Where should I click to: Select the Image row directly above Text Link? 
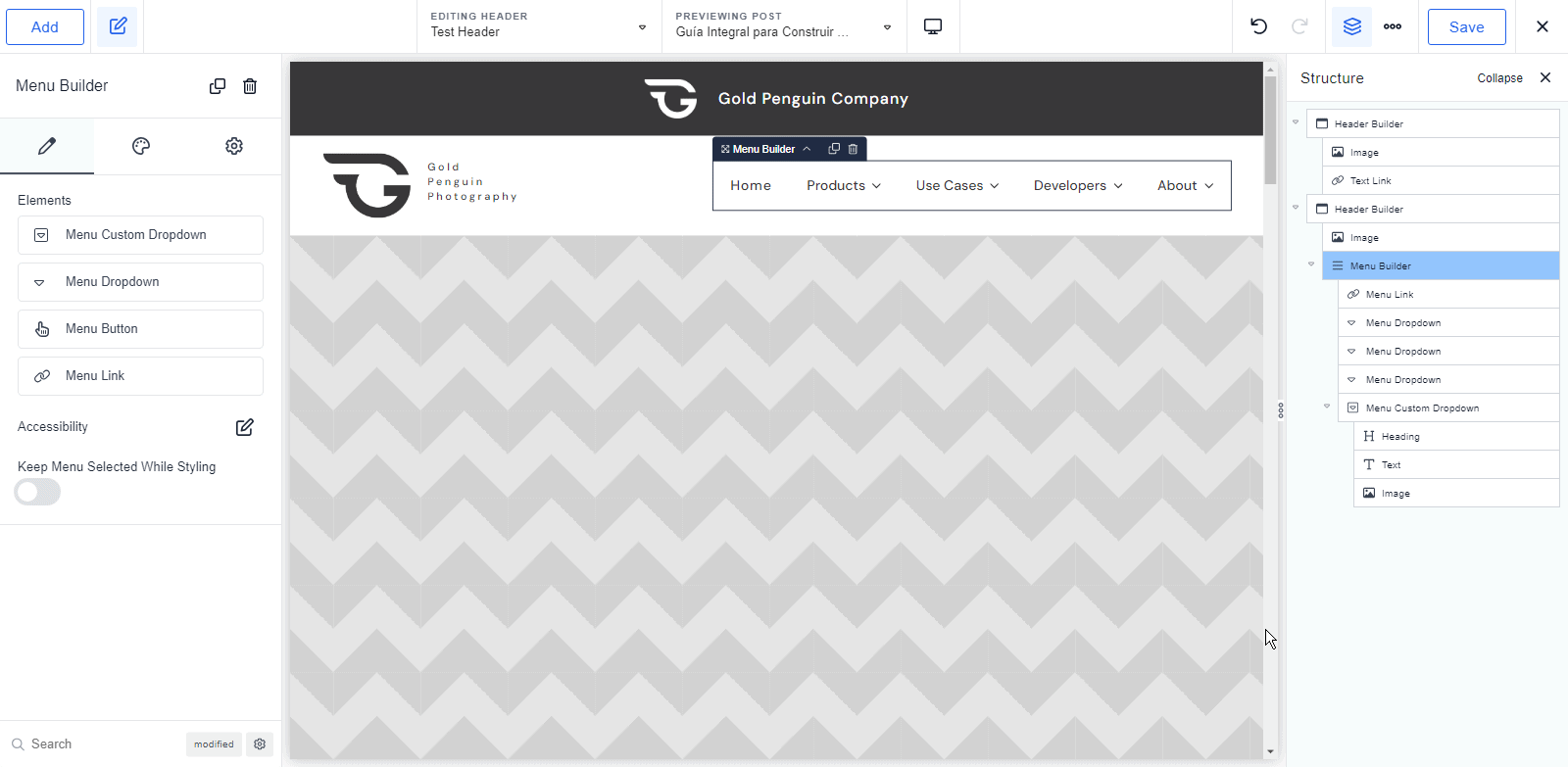pyautogui.click(x=1441, y=153)
